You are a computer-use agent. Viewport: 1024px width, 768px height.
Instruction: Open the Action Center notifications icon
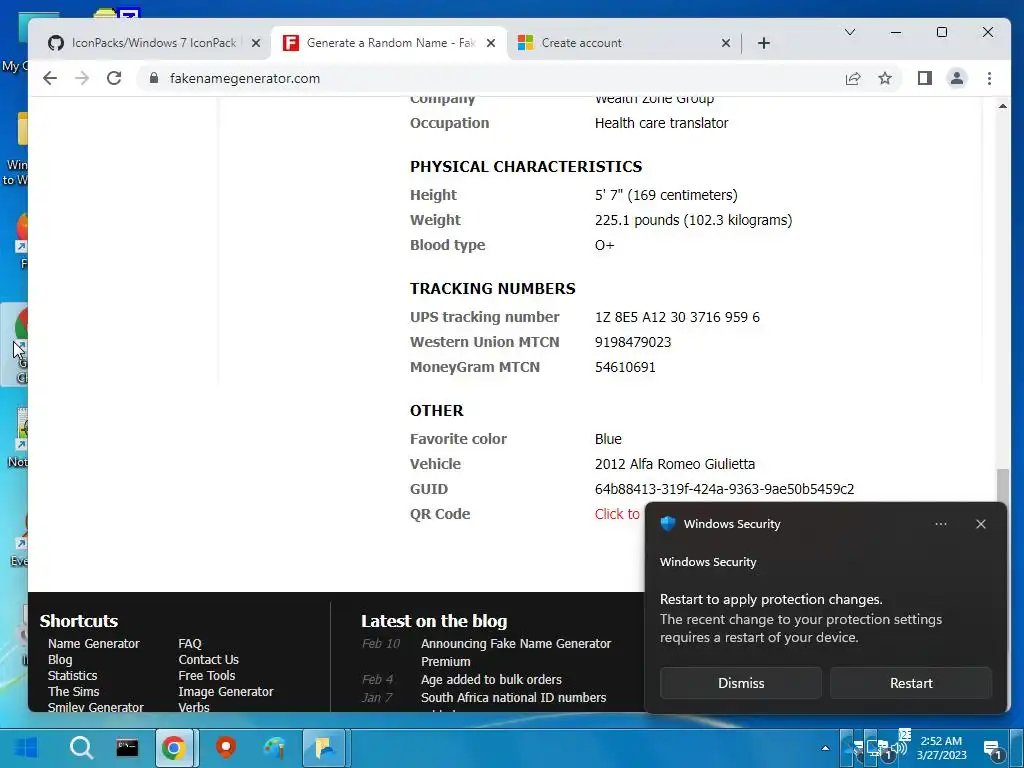[x=993, y=748]
